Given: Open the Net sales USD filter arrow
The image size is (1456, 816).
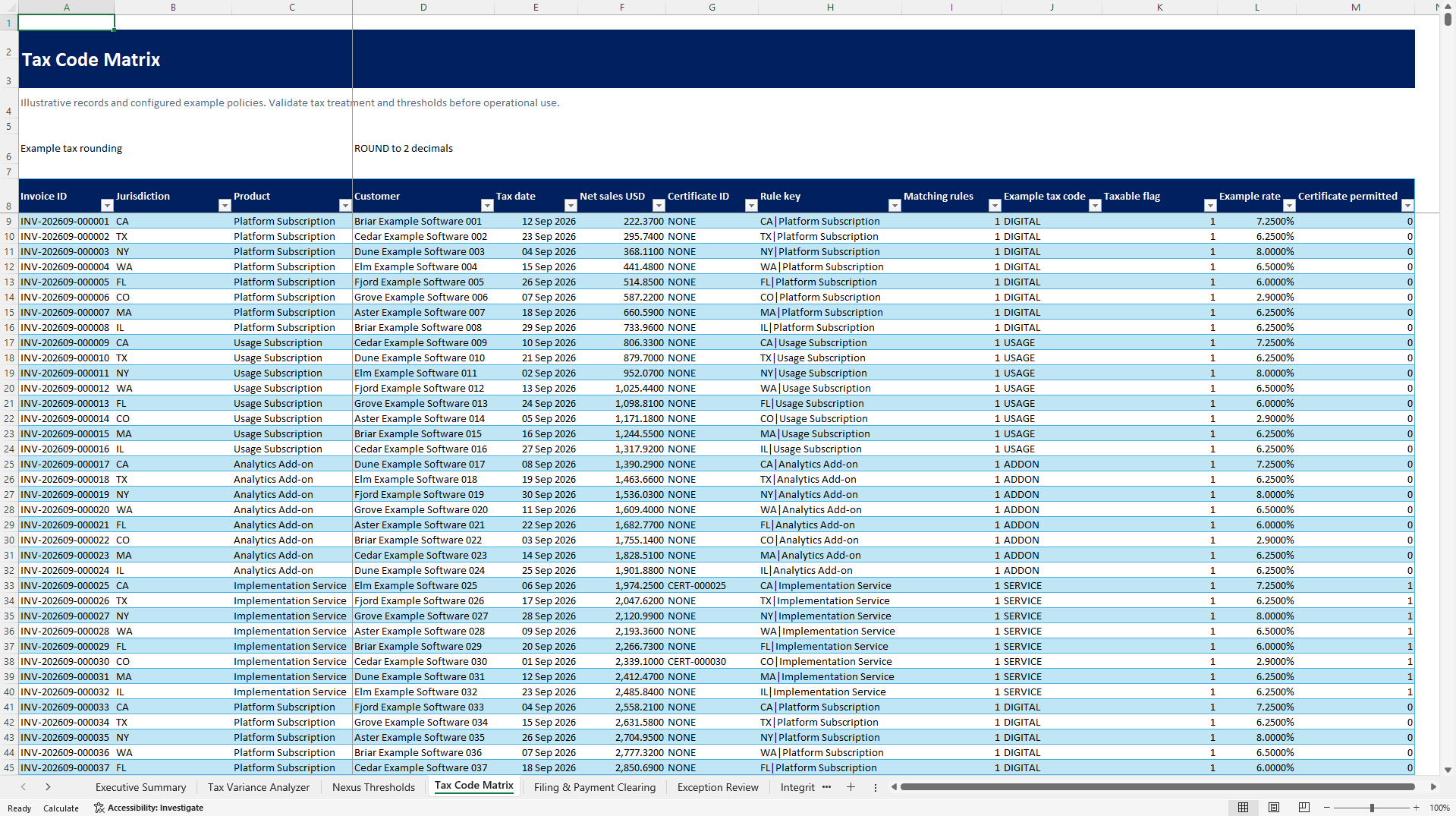Looking at the screenshot, I should [659, 206].
